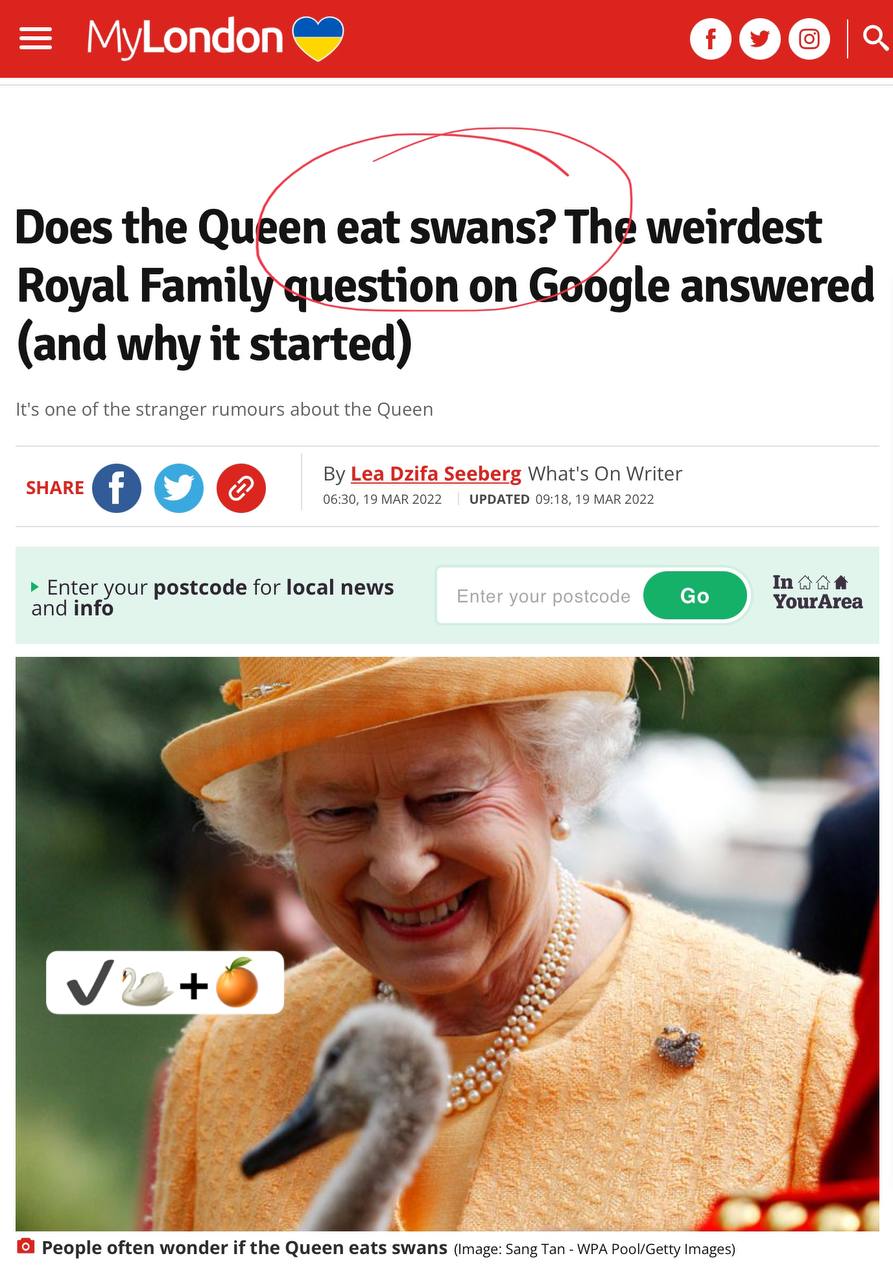
Task: Click the green Go postcode button
Action: point(695,596)
